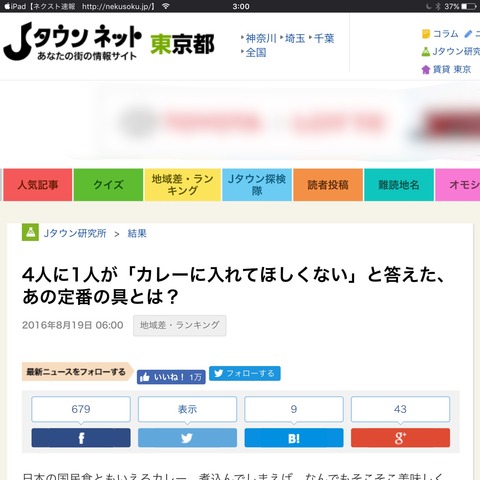This screenshot has height=480, width=480.
Task: Tap the Bluetooth status icon
Action: tap(438, 6)
